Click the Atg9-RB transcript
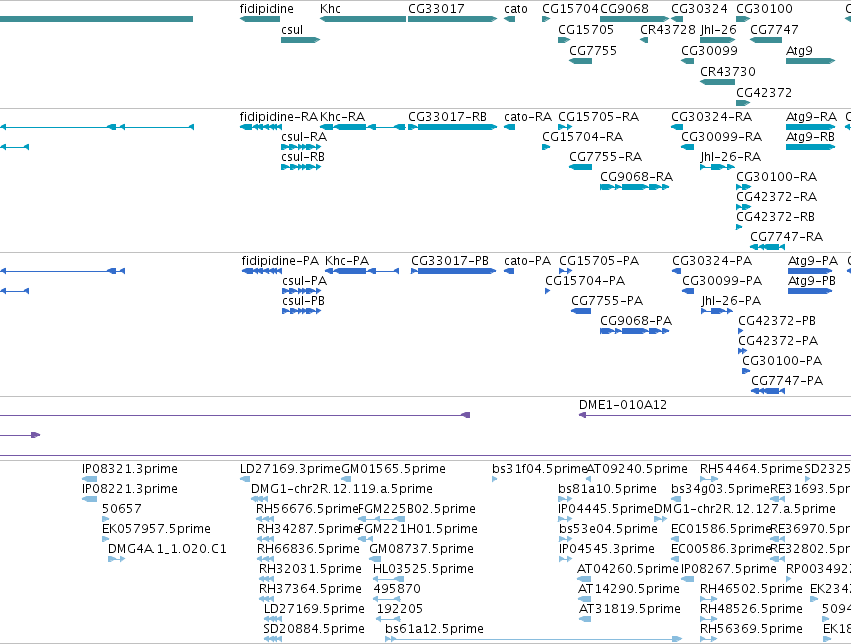This screenshot has height=644, width=851. point(810,147)
